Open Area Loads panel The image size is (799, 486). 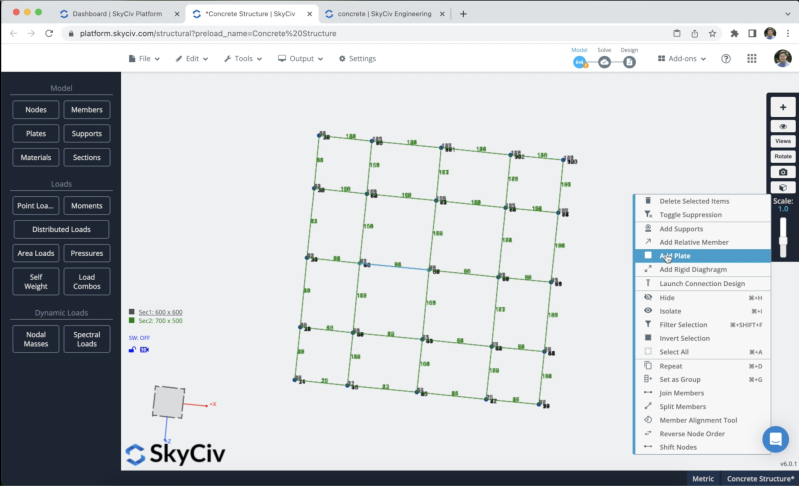(36, 253)
